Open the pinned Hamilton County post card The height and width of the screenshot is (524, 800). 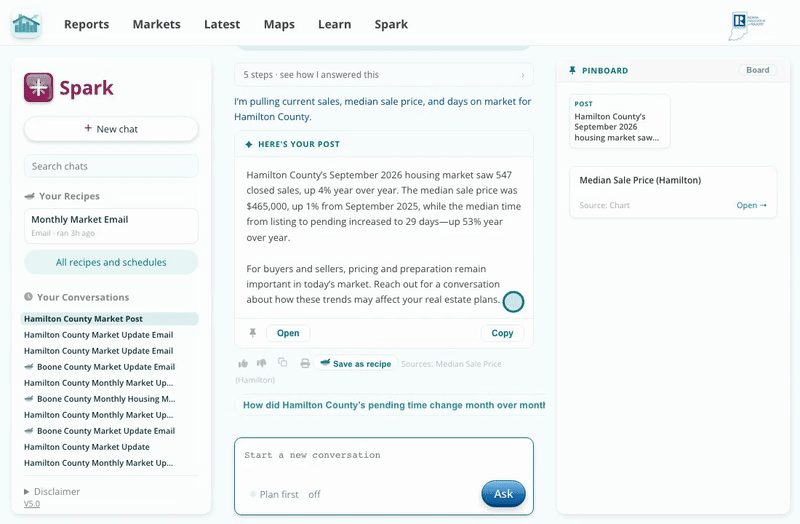click(x=619, y=121)
